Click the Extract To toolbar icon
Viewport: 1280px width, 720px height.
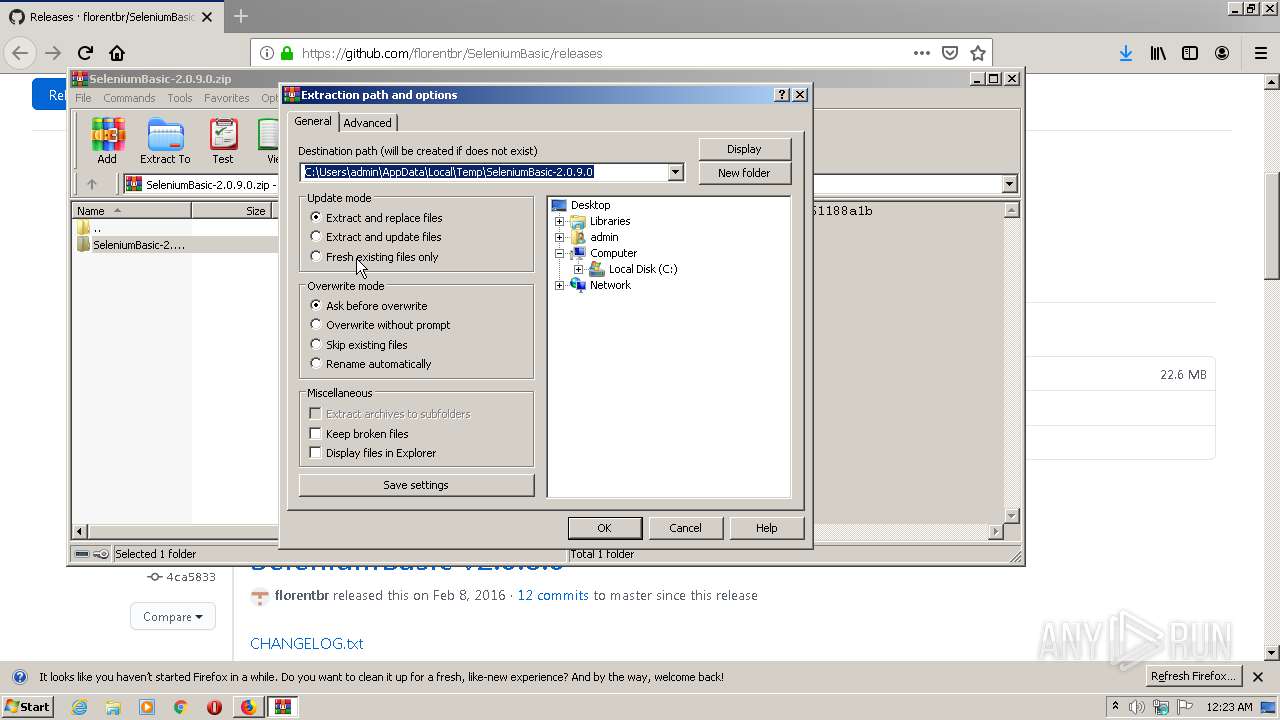(x=165, y=140)
